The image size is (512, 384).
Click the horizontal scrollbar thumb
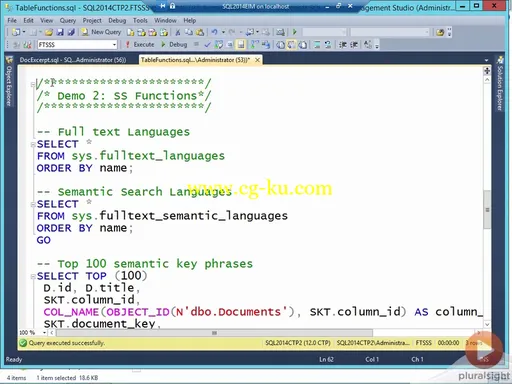coord(215,333)
